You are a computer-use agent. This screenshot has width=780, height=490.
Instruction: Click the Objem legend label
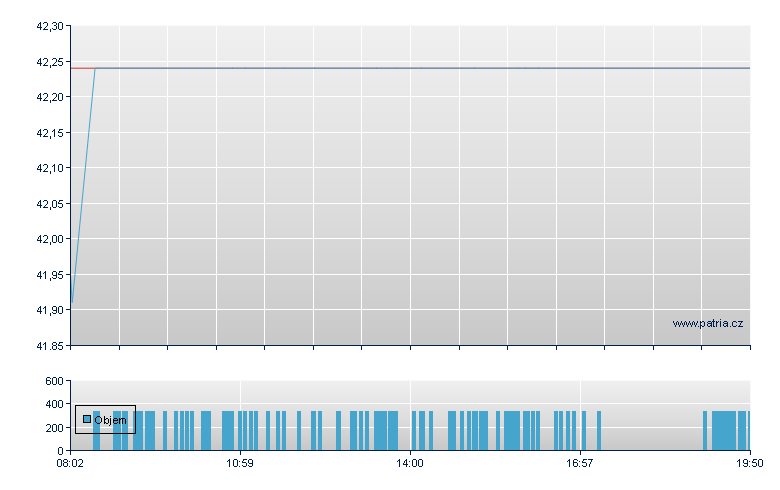(110, 420)
